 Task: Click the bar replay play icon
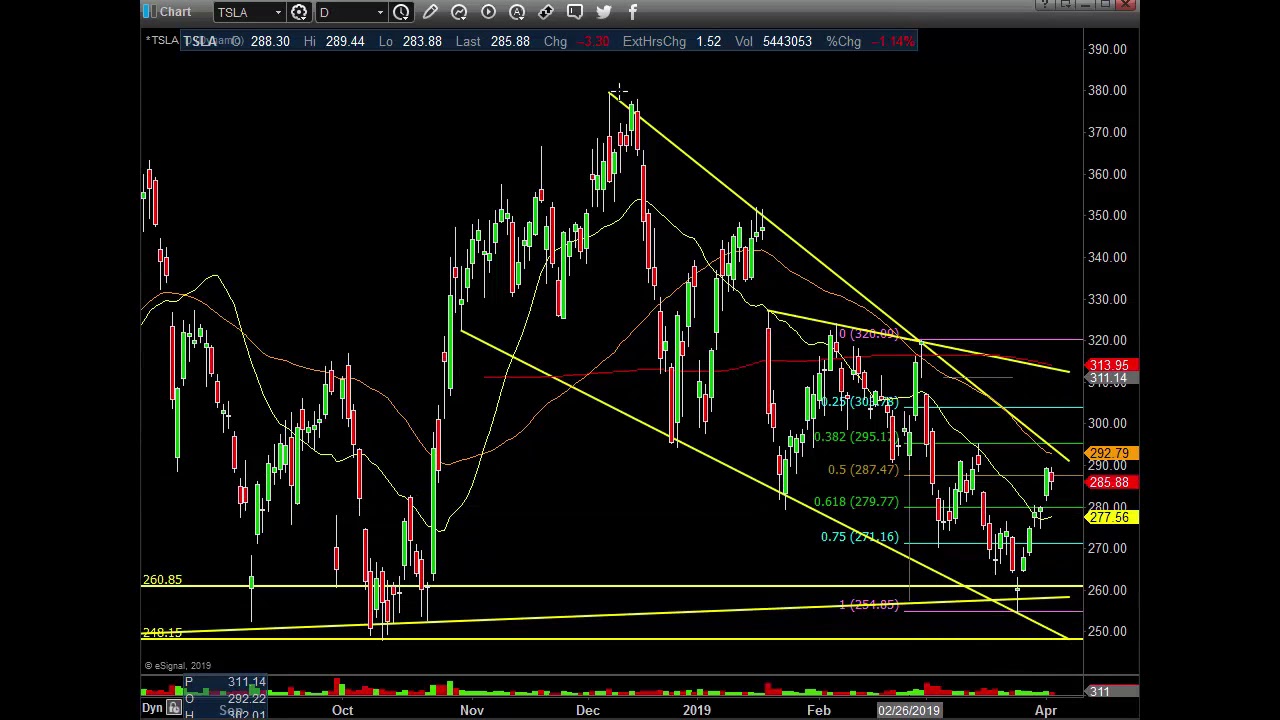click(x=488, y=12)
